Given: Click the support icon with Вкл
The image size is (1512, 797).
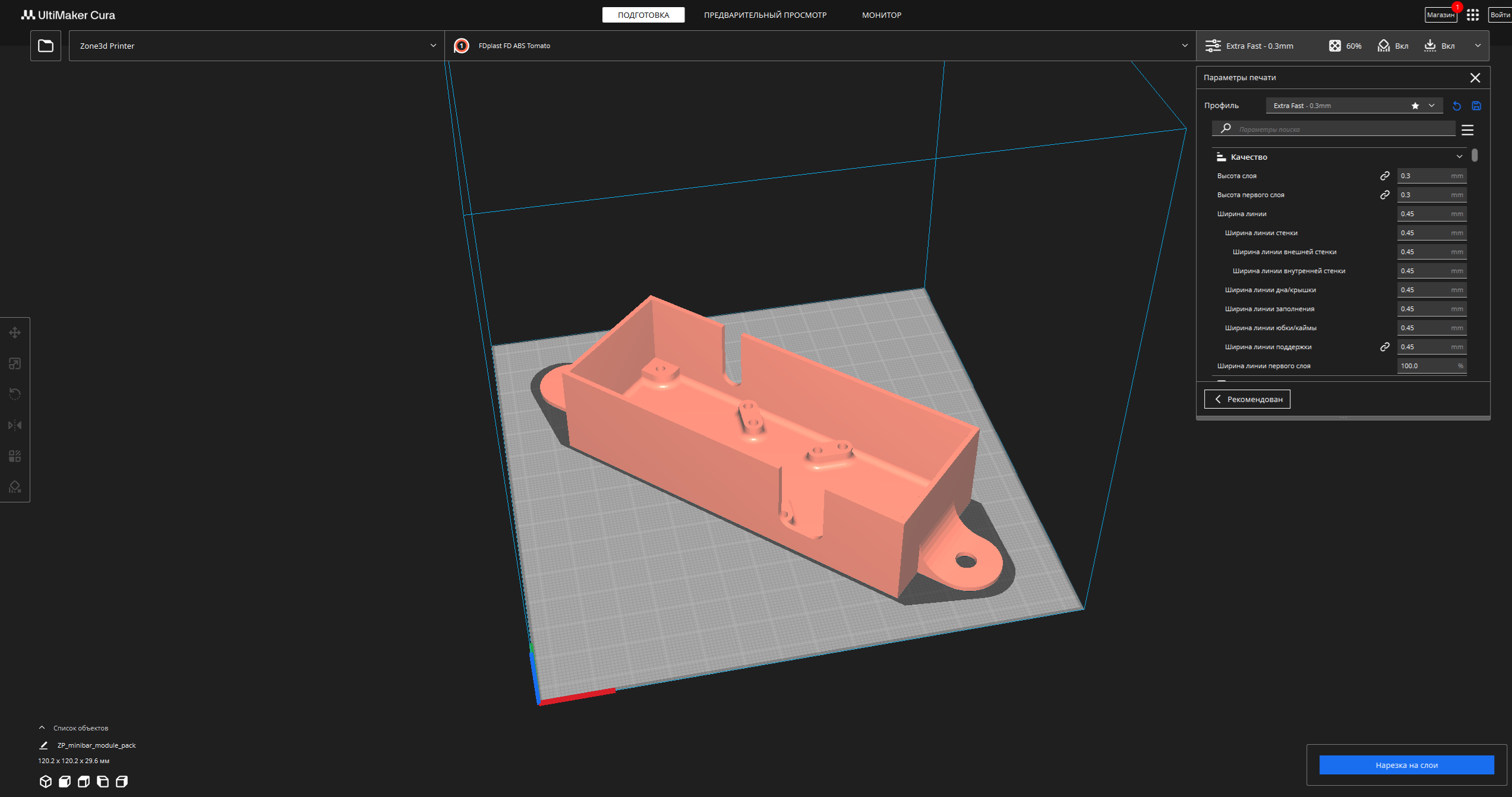Looking at the screenshot, I should click(x=1384, y=46).
